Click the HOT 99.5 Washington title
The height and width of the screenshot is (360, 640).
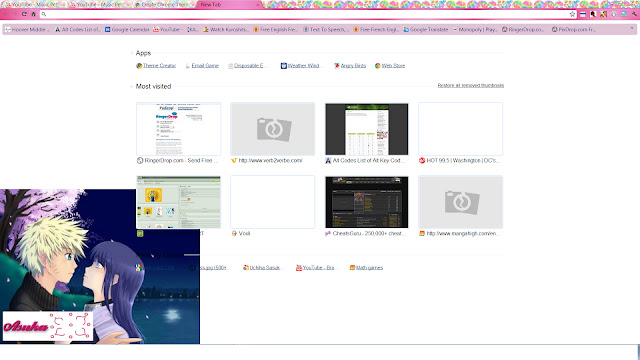[463, 160]
